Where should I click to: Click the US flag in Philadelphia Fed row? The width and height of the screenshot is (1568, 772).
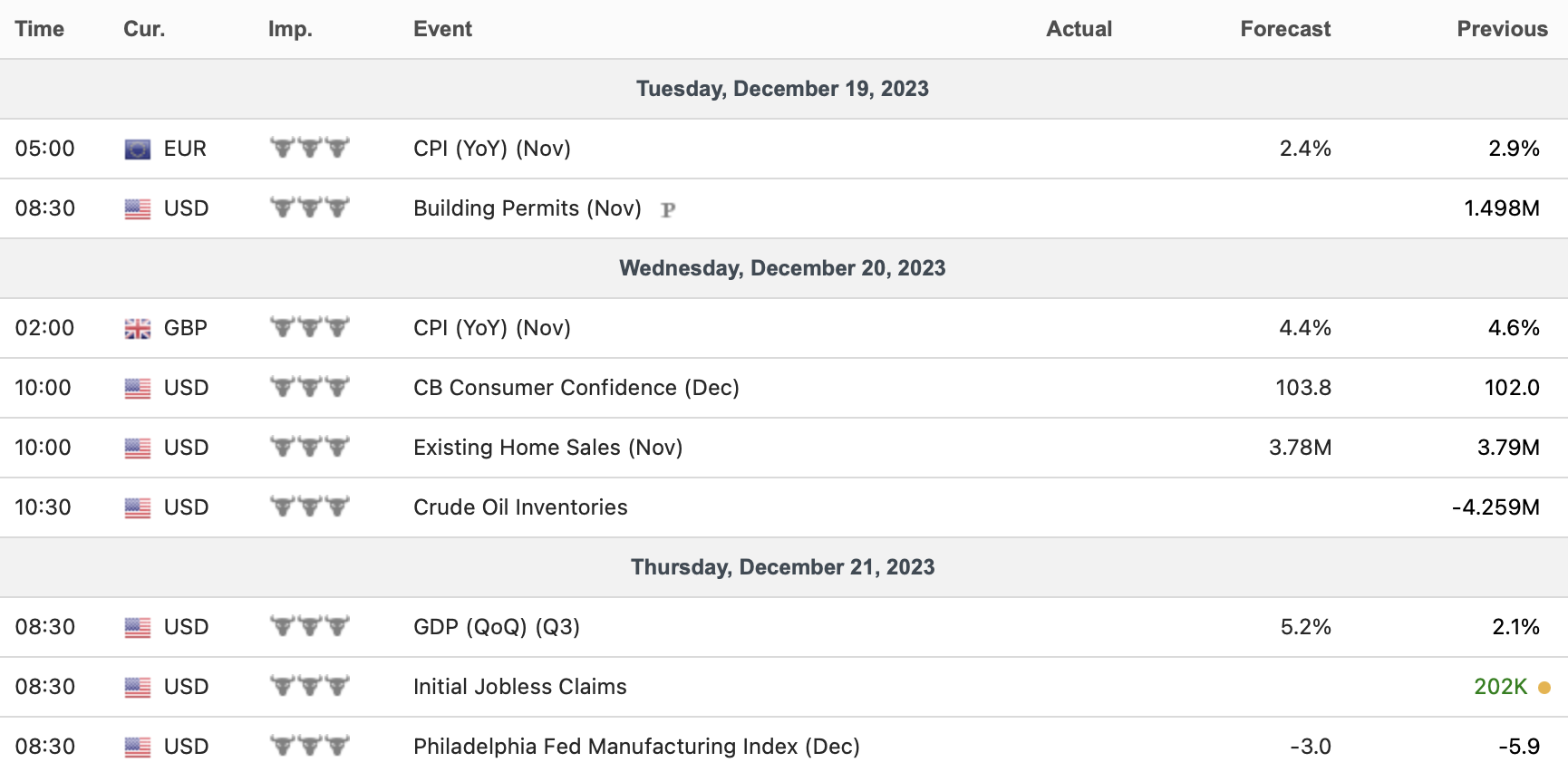[x=137, y=748]
